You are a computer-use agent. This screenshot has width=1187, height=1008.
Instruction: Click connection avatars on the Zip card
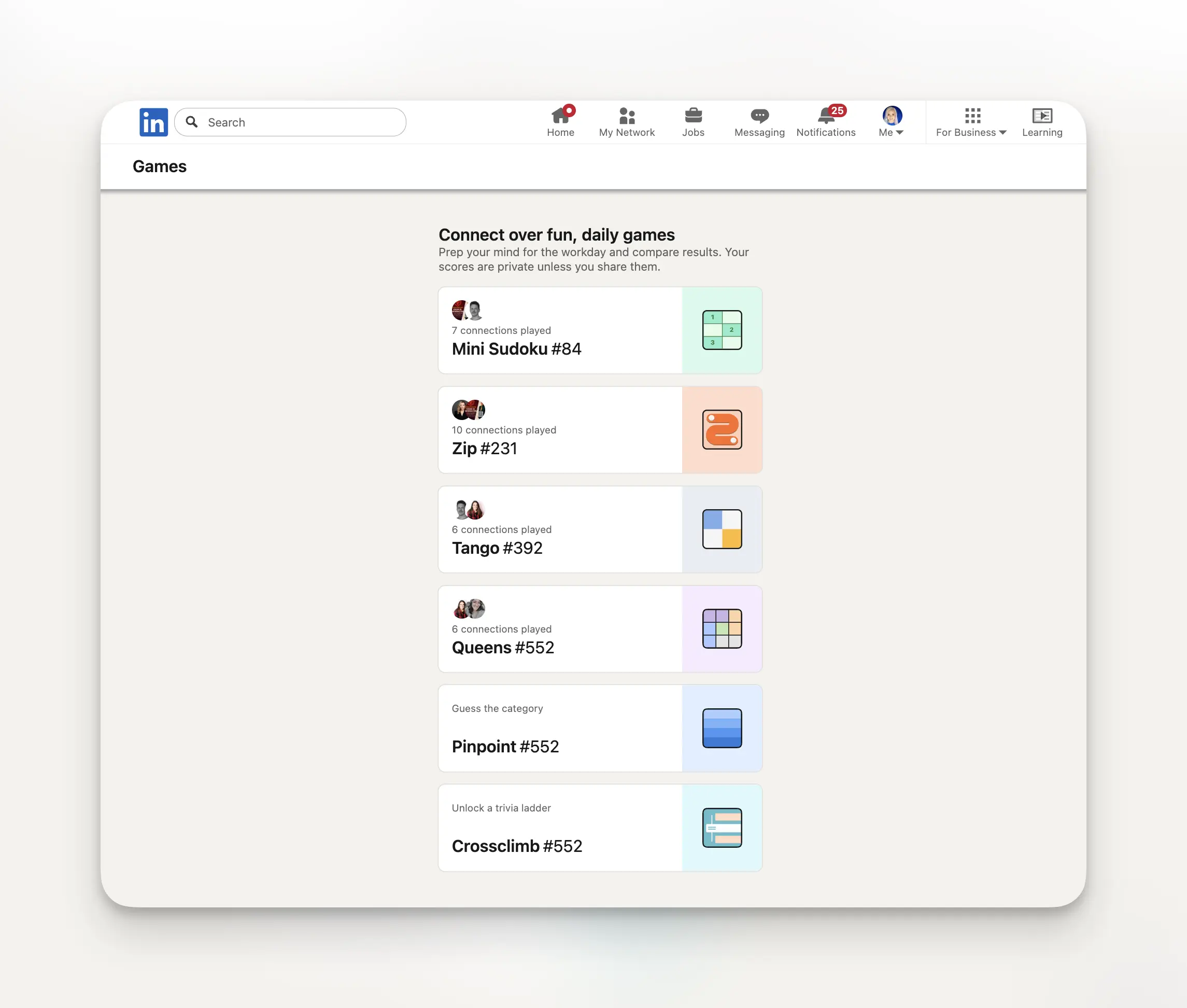(468, 410)
